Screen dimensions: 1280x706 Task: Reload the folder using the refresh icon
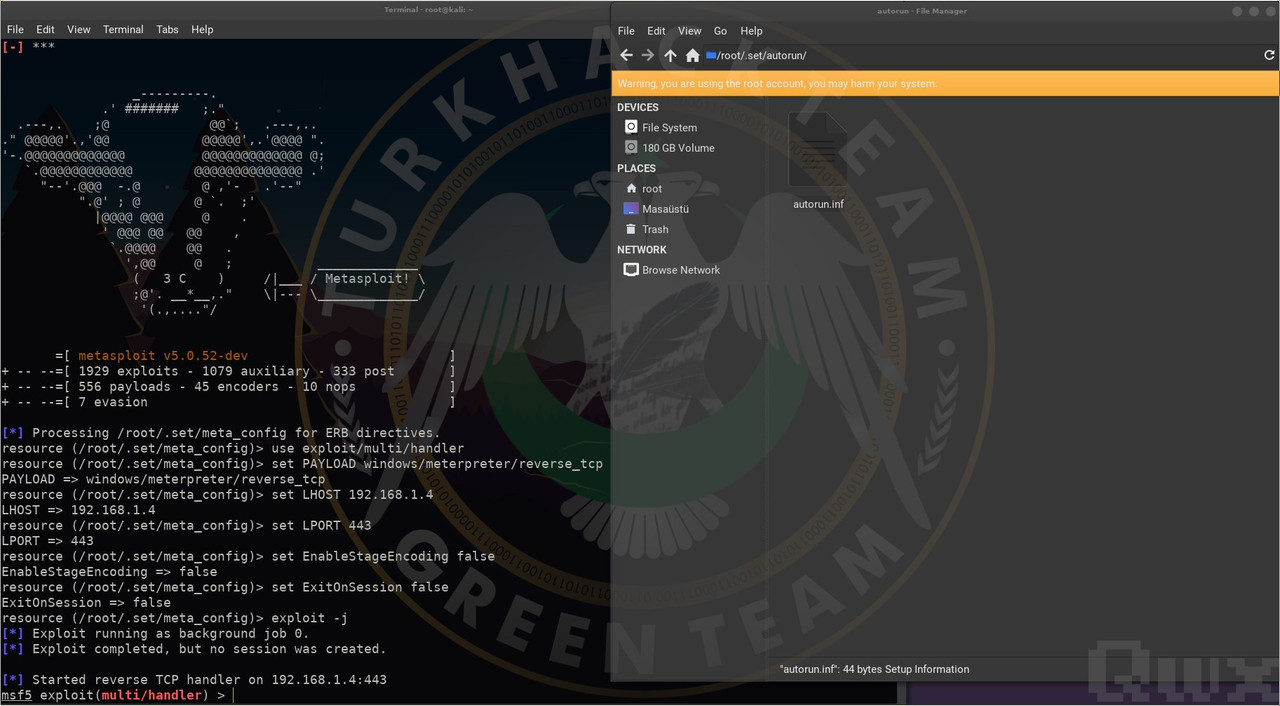[1269, 56]
